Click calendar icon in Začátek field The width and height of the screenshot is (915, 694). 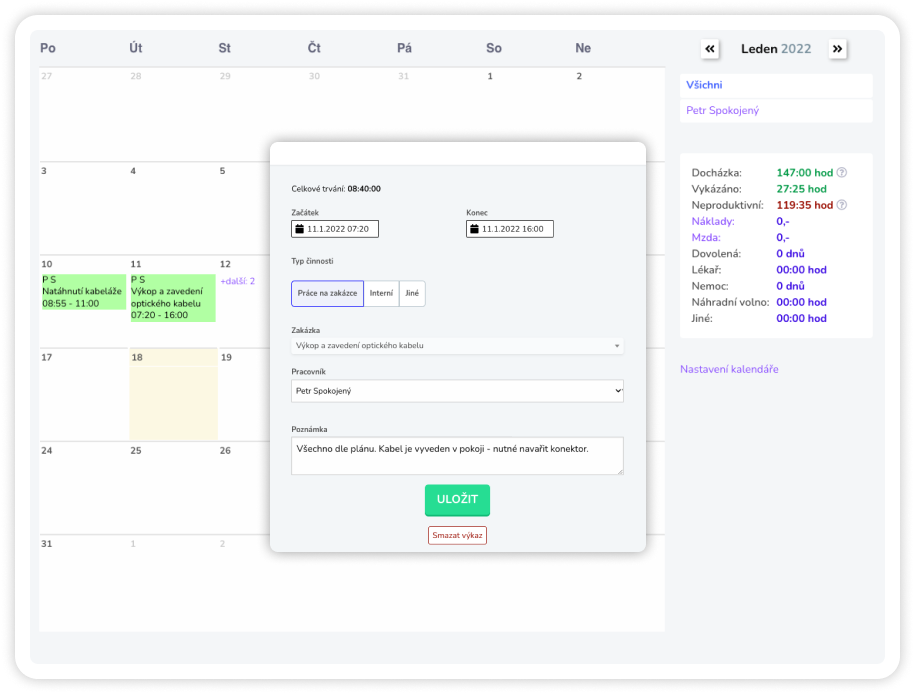300,229
